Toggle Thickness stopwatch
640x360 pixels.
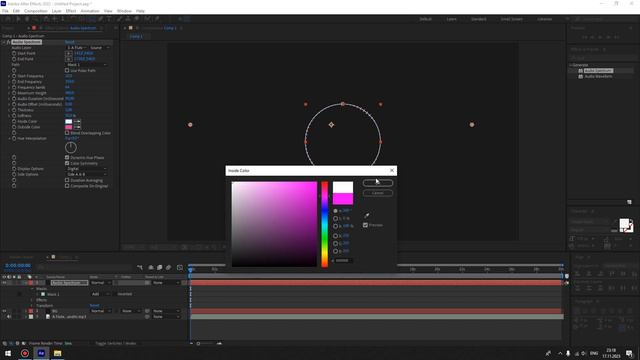tap(14, 110)
